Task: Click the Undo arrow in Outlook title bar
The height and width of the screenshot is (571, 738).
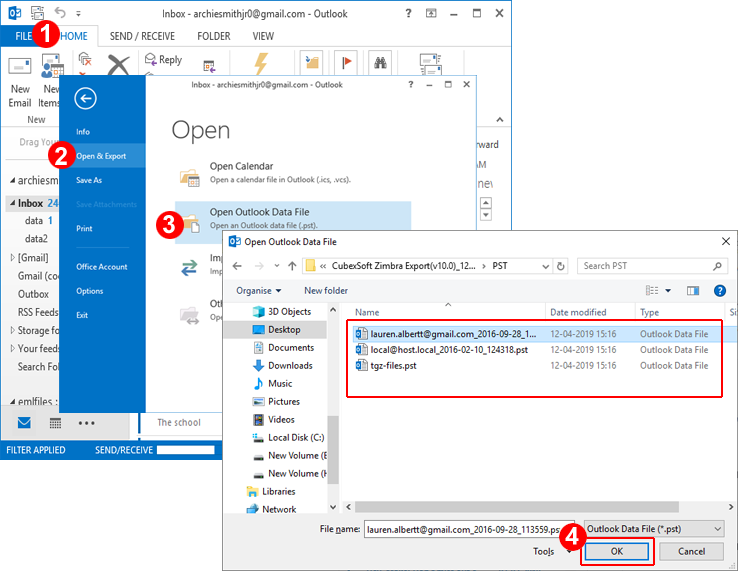Action: pyautogui.click(x=60, y=12)
